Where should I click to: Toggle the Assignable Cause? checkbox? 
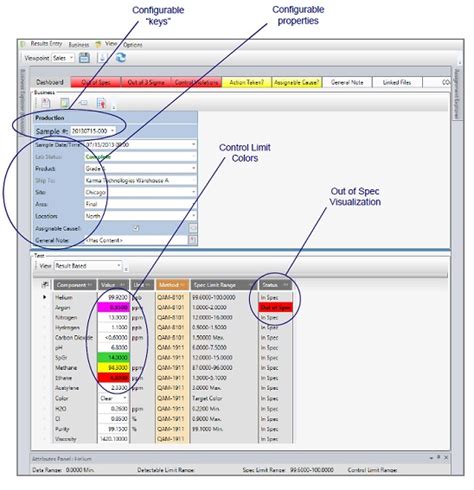136,228
